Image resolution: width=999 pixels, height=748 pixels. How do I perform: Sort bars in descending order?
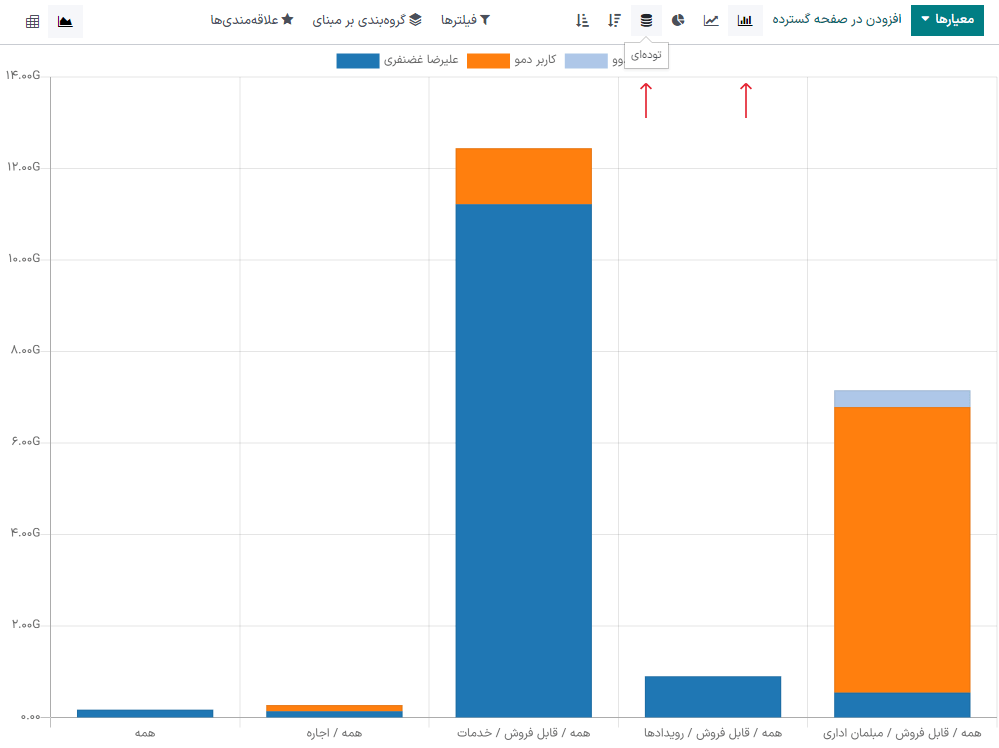pos(615,20)
